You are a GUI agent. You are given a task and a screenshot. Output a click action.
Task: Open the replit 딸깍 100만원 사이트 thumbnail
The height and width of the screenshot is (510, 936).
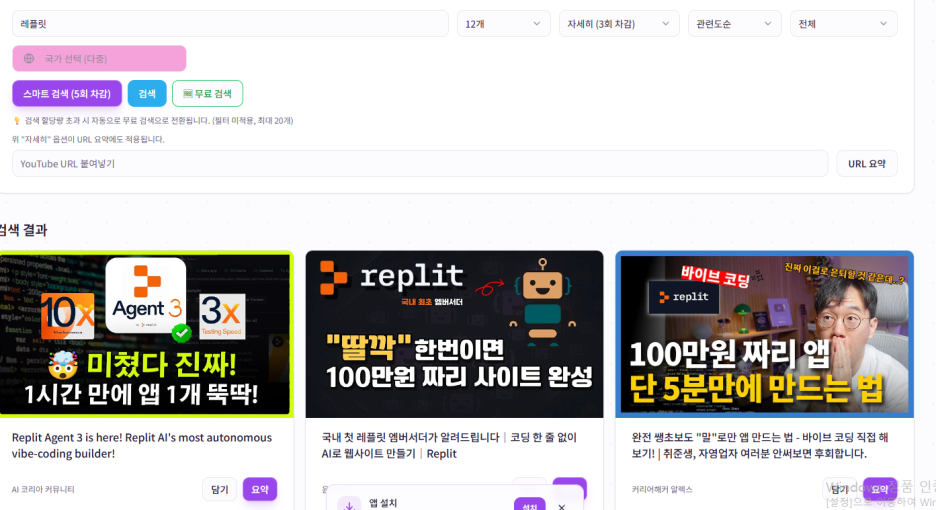454,334
